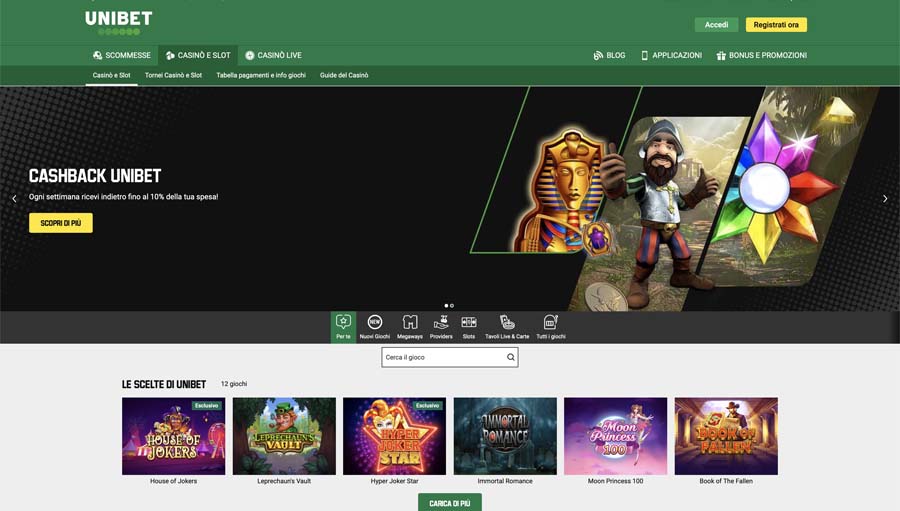Screen dimensions: 900x511
Task: Select the Nuovi Giochi category icon
Action: point(375,327)
